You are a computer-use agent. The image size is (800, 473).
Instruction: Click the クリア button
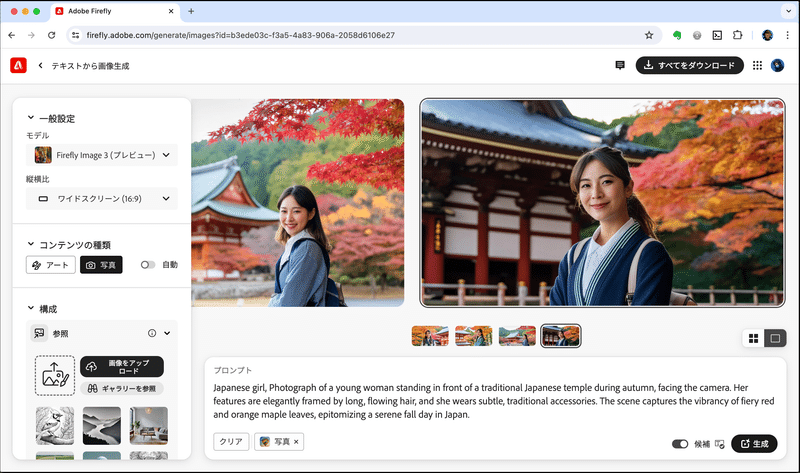point(231,441)
